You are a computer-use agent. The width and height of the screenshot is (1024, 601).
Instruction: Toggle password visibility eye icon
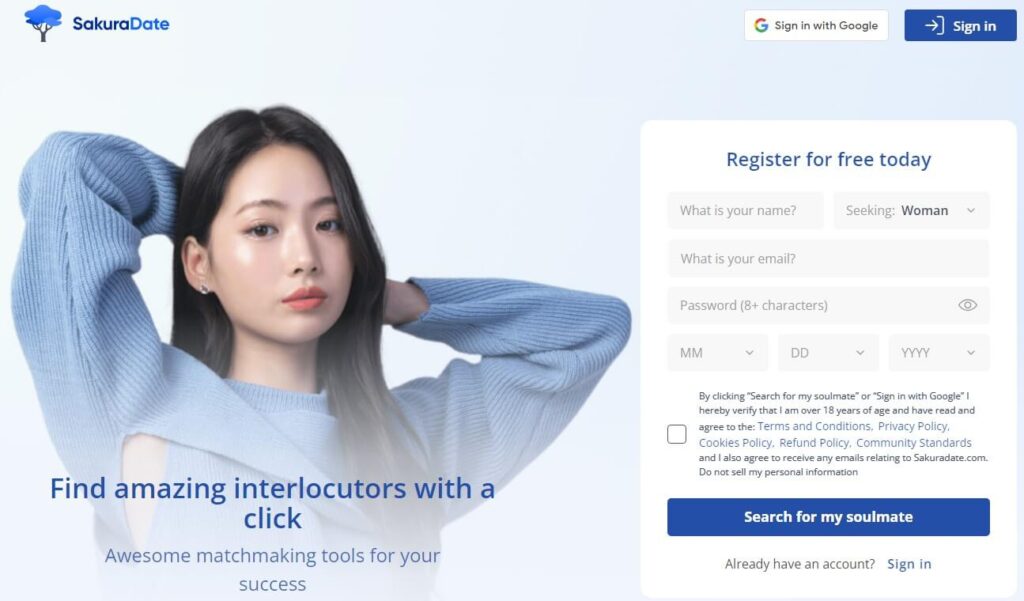[x=967, y=305]
